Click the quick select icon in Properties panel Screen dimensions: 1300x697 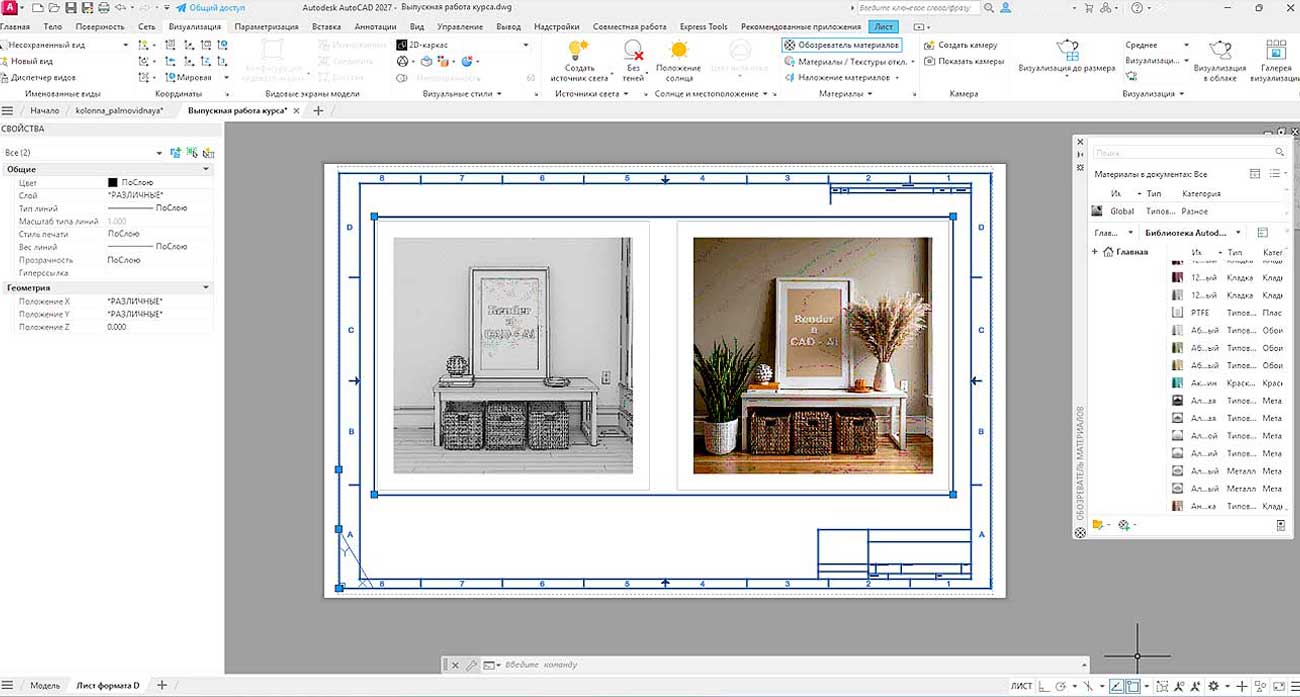click(208, 153)
